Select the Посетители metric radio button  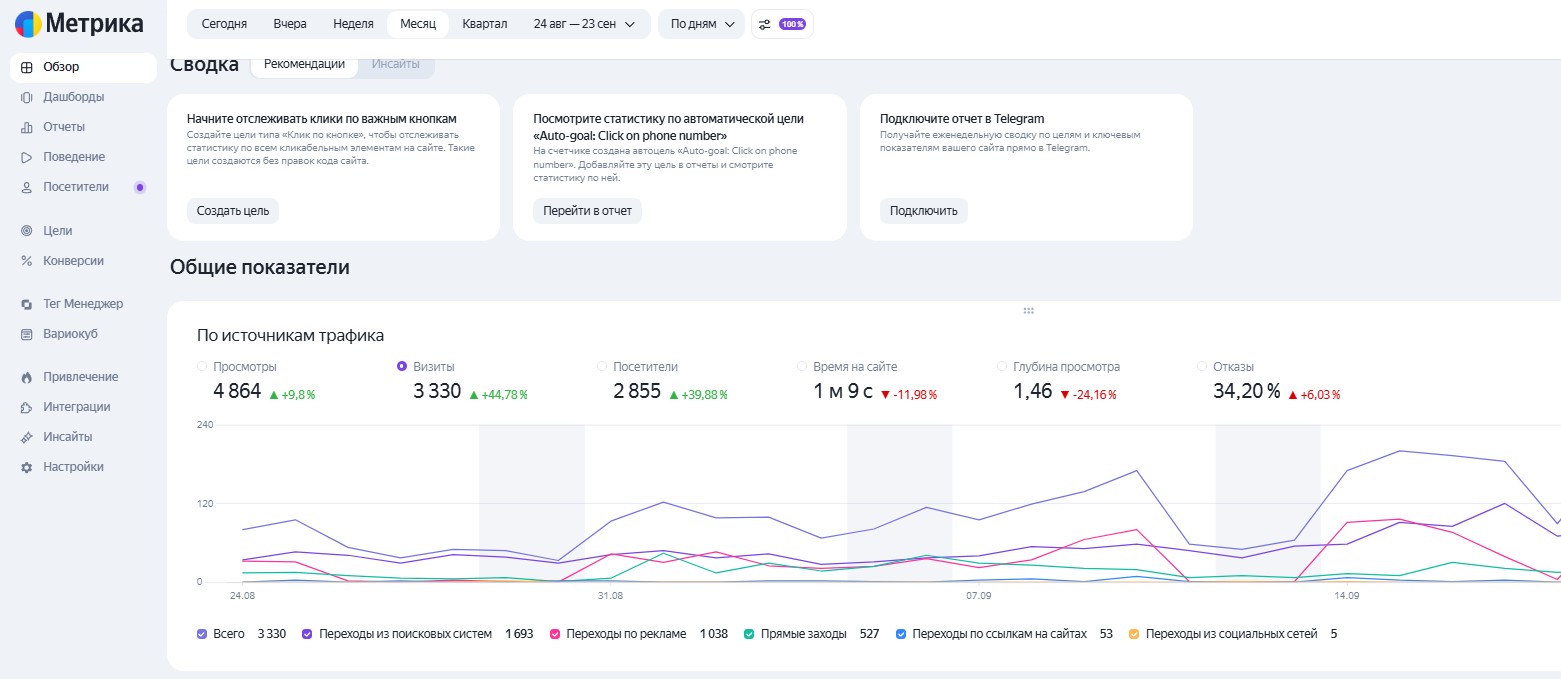point(602,367)
